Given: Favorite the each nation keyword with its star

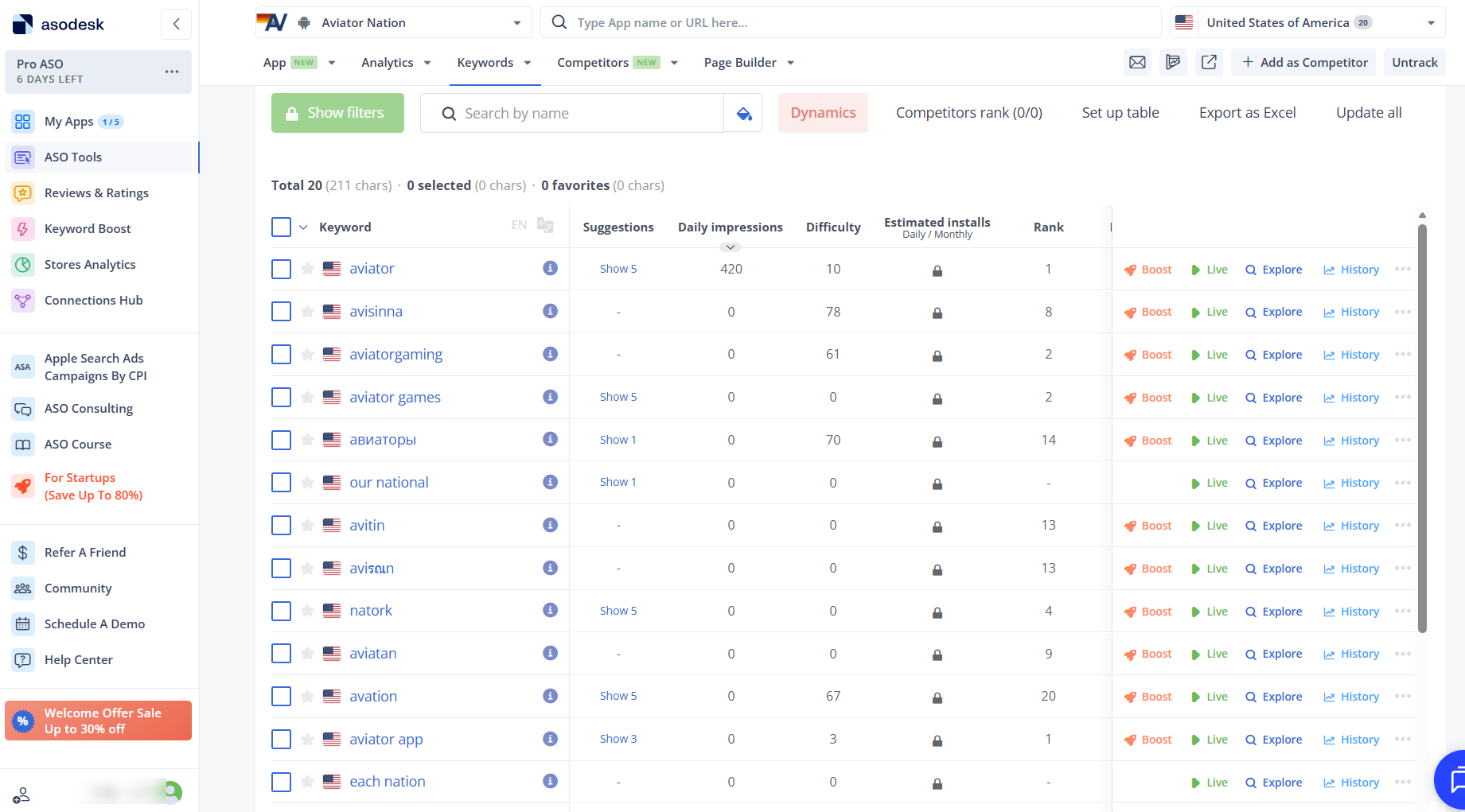Looking at the screenshot, I should [x=307, y=782].
